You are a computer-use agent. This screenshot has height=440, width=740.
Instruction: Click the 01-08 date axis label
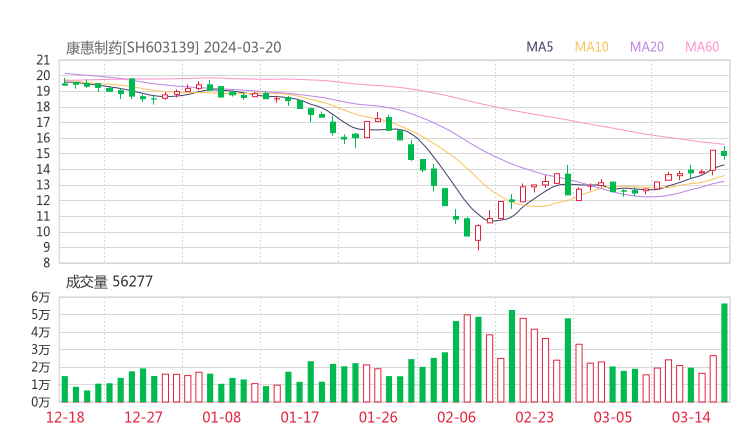pyautogui.click(x=221, y=417)
